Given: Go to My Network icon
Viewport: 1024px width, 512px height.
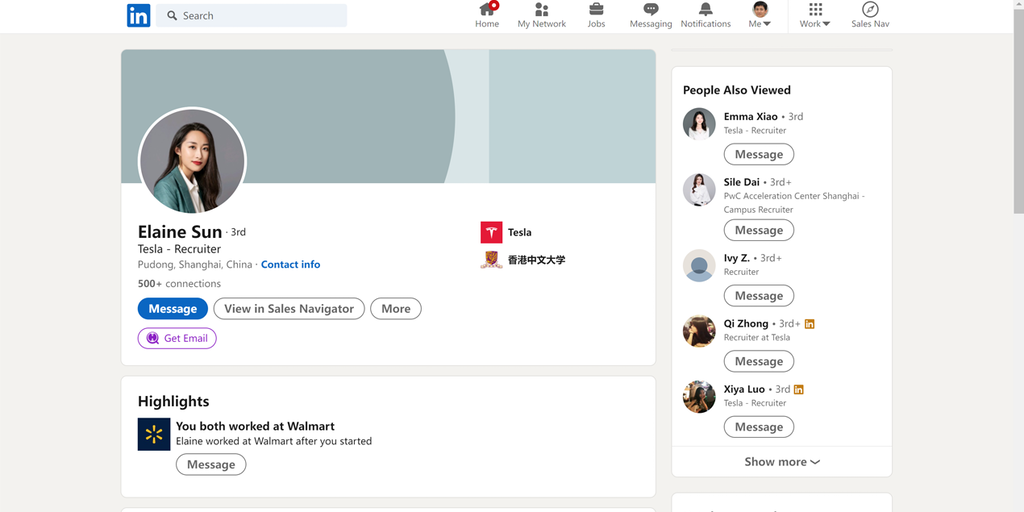Looking at the screenshot, I should 541,10.
